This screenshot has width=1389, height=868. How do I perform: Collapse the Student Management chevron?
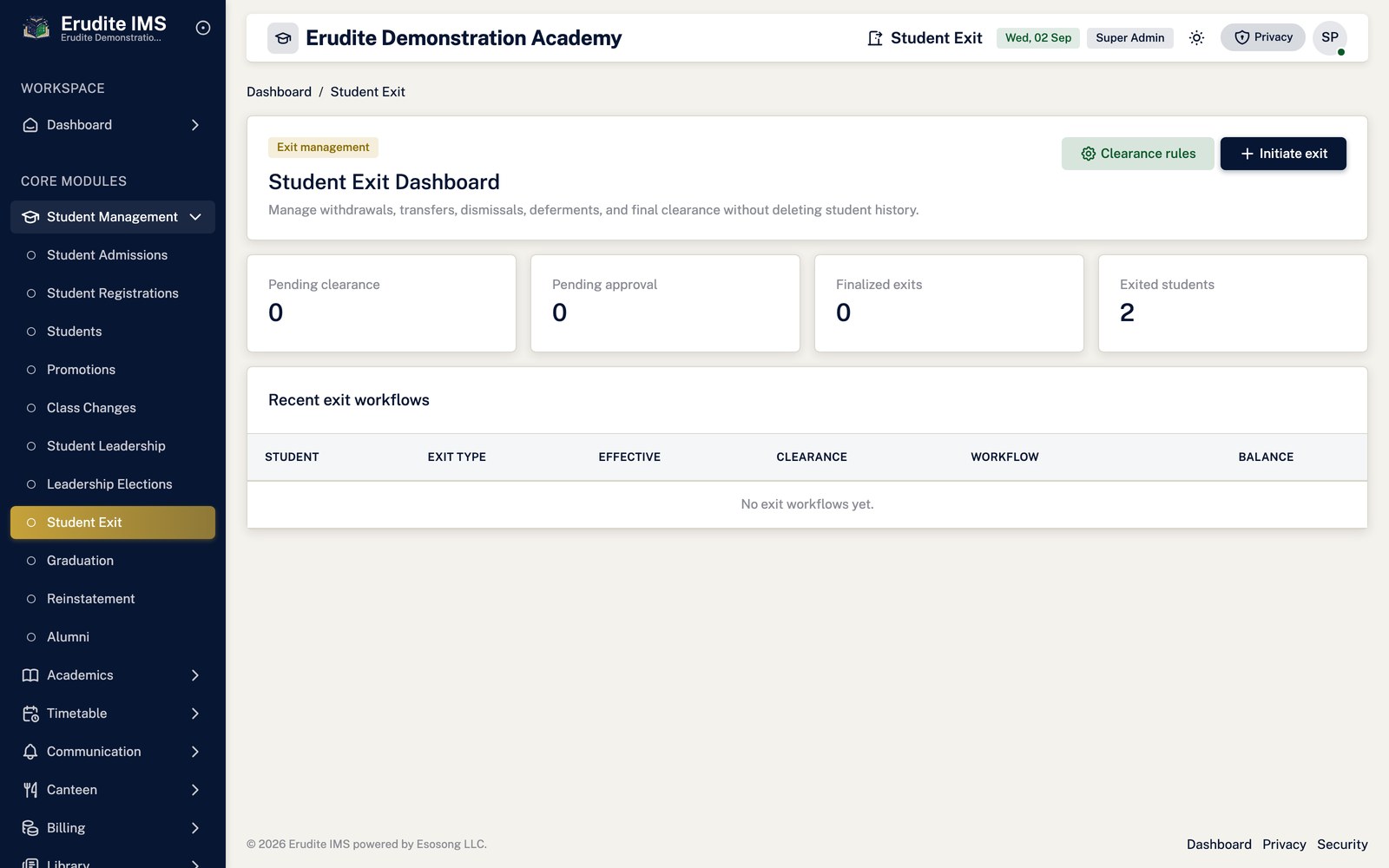[195, 217]
